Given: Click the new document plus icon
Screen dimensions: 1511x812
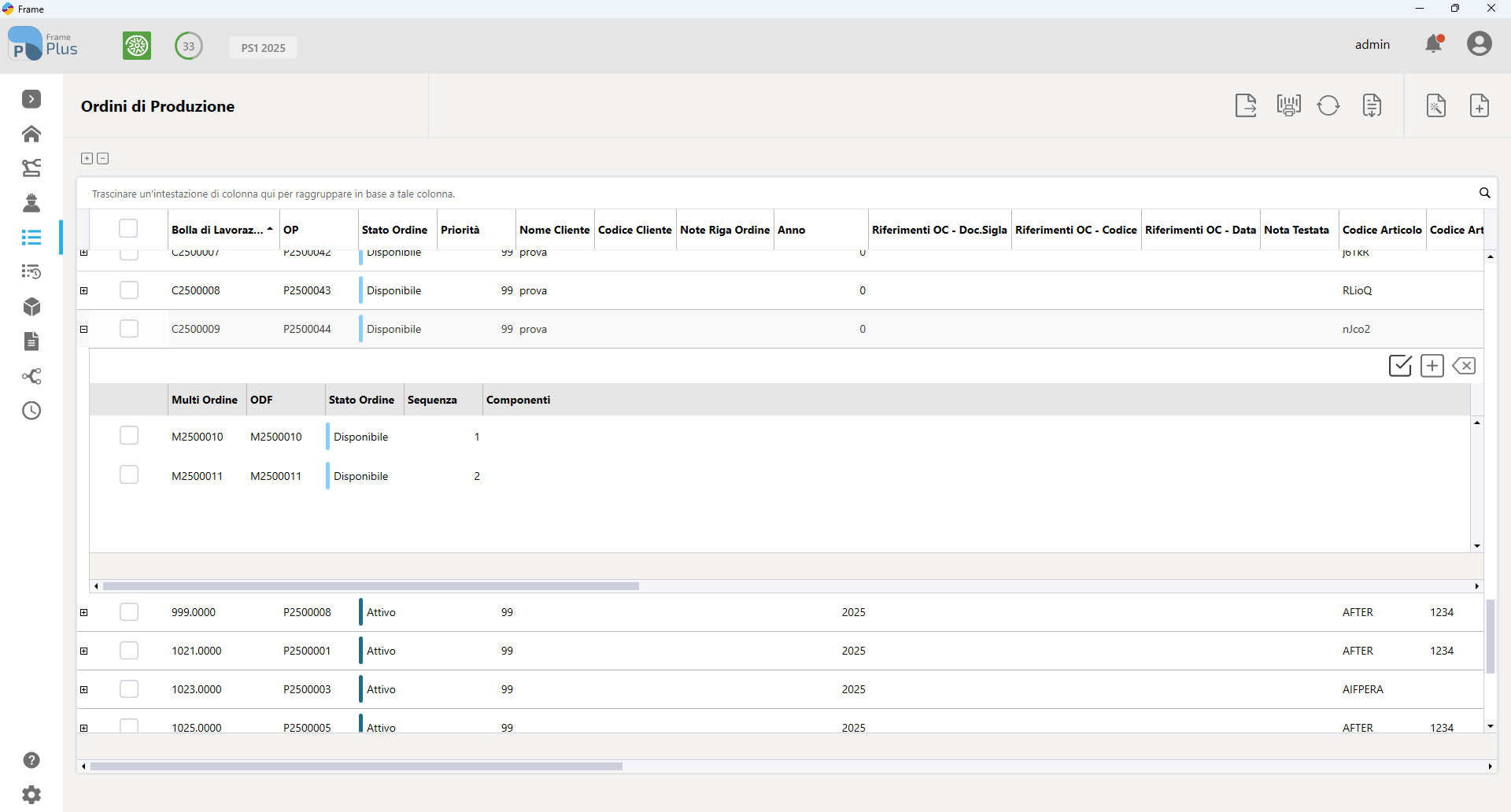Looking at the screenshot, I should (1480, 105).
